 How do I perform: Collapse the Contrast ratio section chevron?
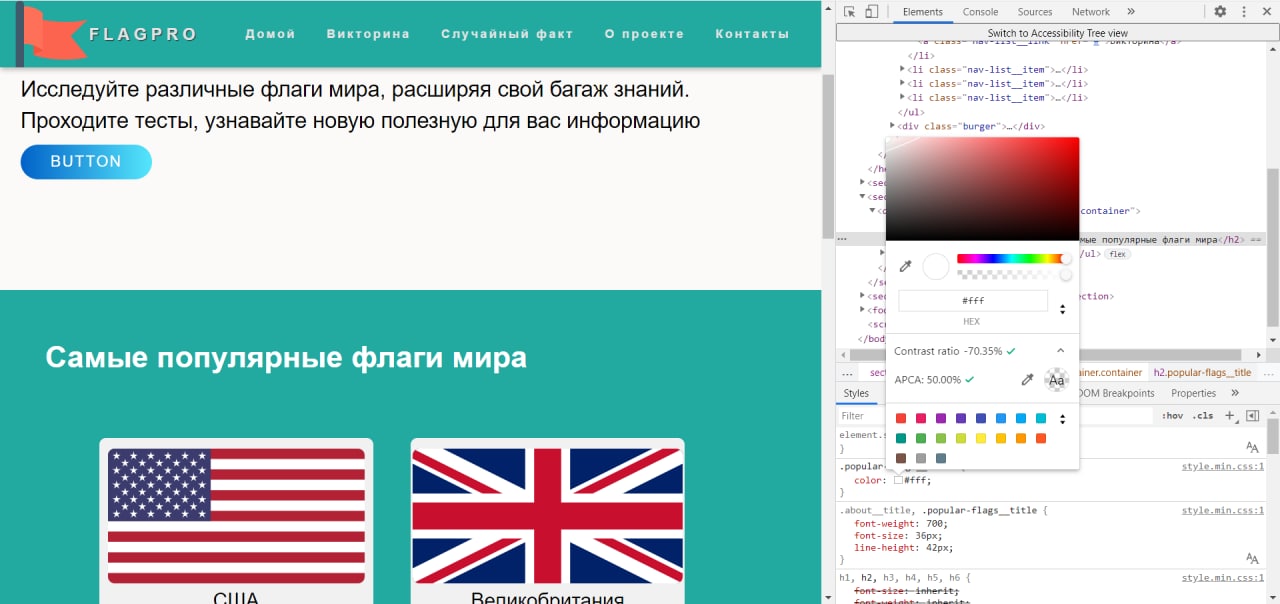(x=1061, y=351)
